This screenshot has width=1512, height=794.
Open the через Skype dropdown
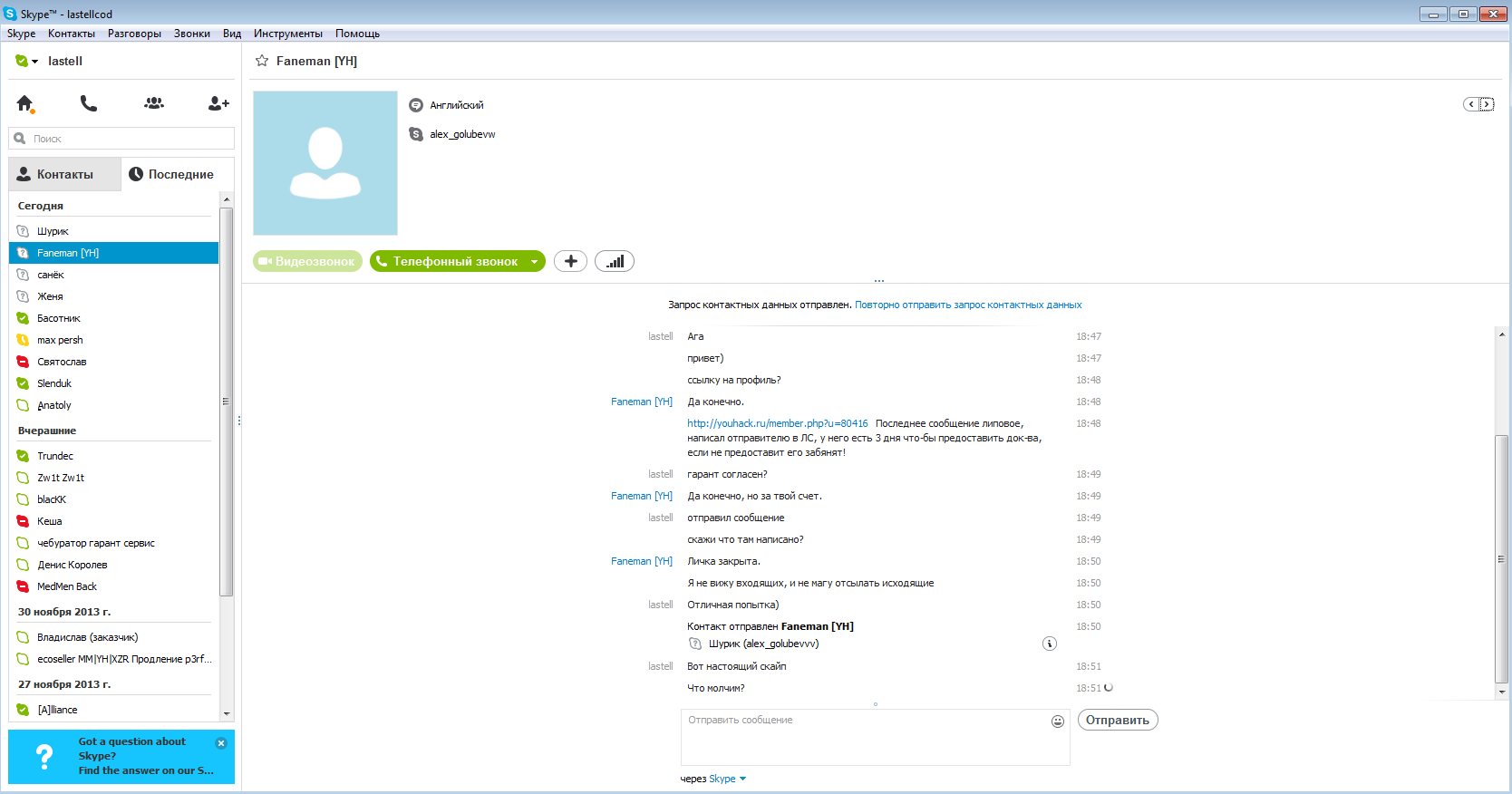(727, 779)
